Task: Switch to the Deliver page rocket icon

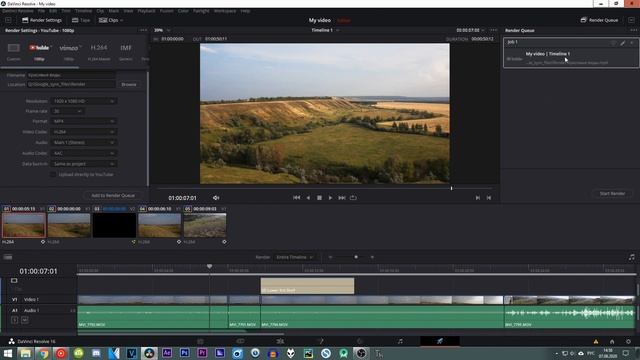Action: pos(440,341)
